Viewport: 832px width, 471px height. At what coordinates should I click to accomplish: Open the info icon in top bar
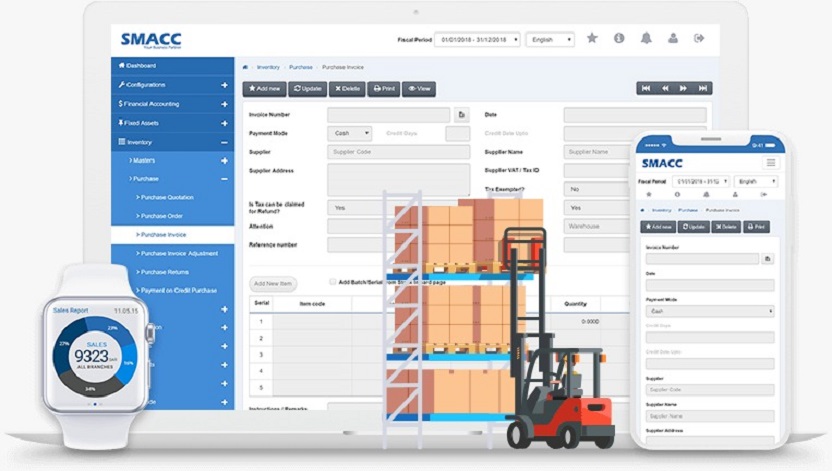coord(619,38)
